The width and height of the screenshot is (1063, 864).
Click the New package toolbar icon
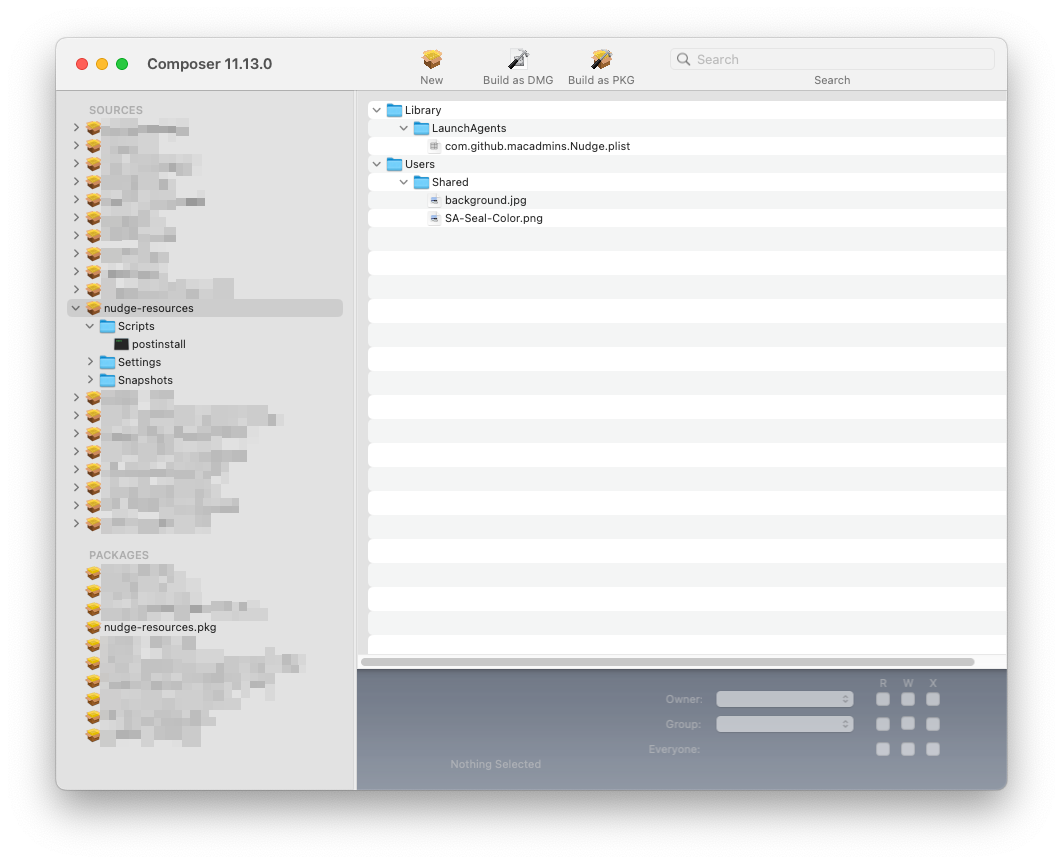[432, 60]
